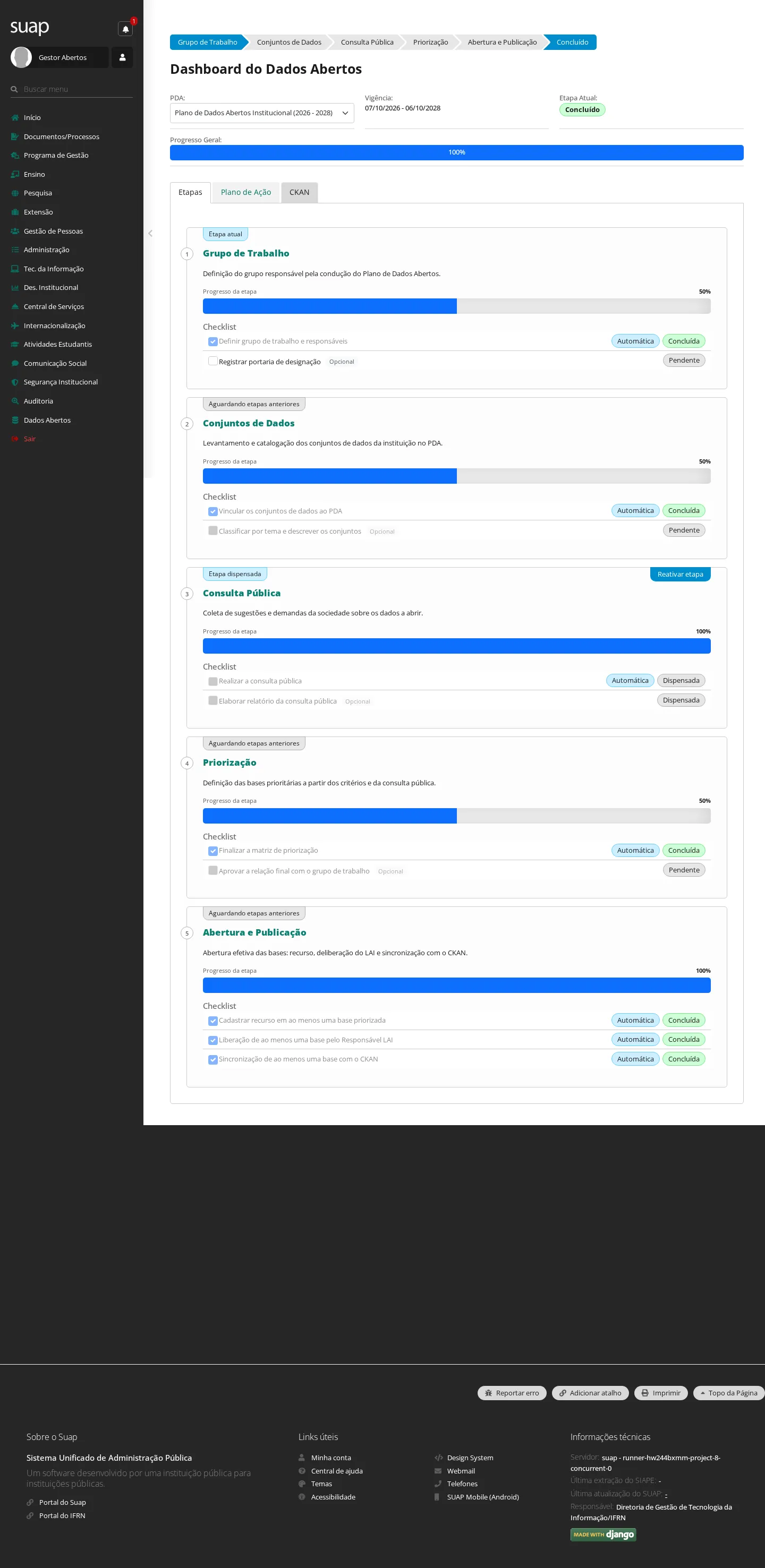Click the Reportar erro button
The width and height of the screenshot is (765, 1568).
(x=512, y=1393)
